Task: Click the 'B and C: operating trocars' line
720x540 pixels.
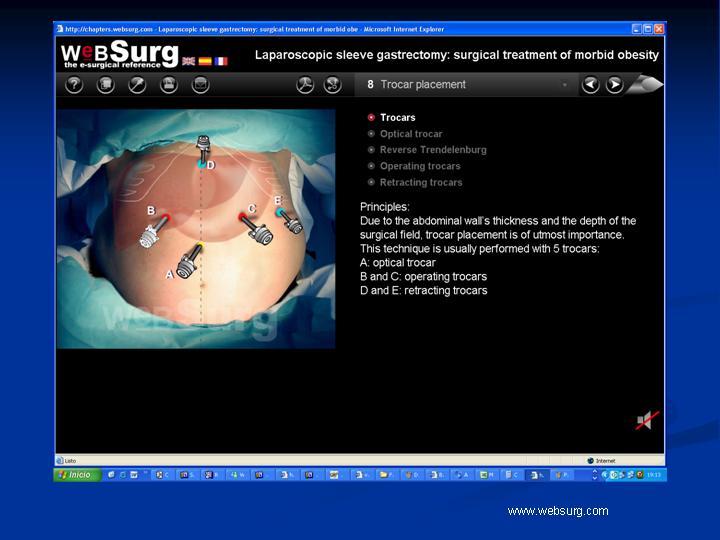Action: click(x=423, y=276)
